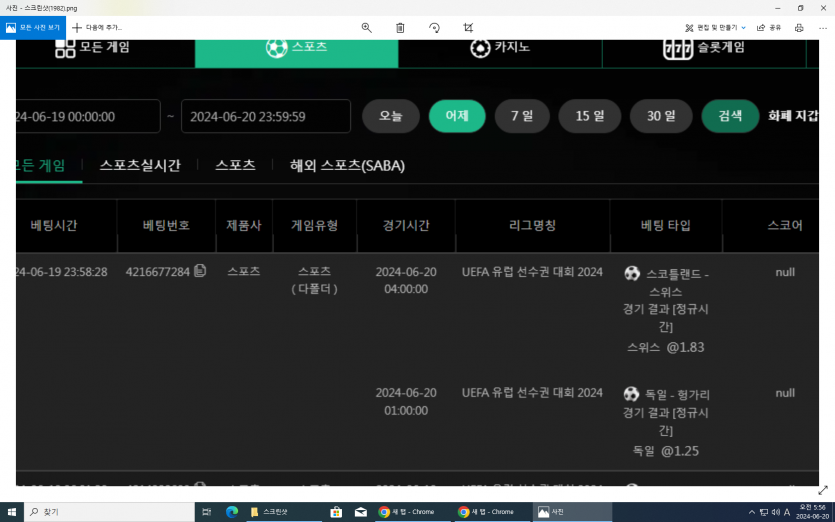Click the 공유 share button

tap(769, 28)
